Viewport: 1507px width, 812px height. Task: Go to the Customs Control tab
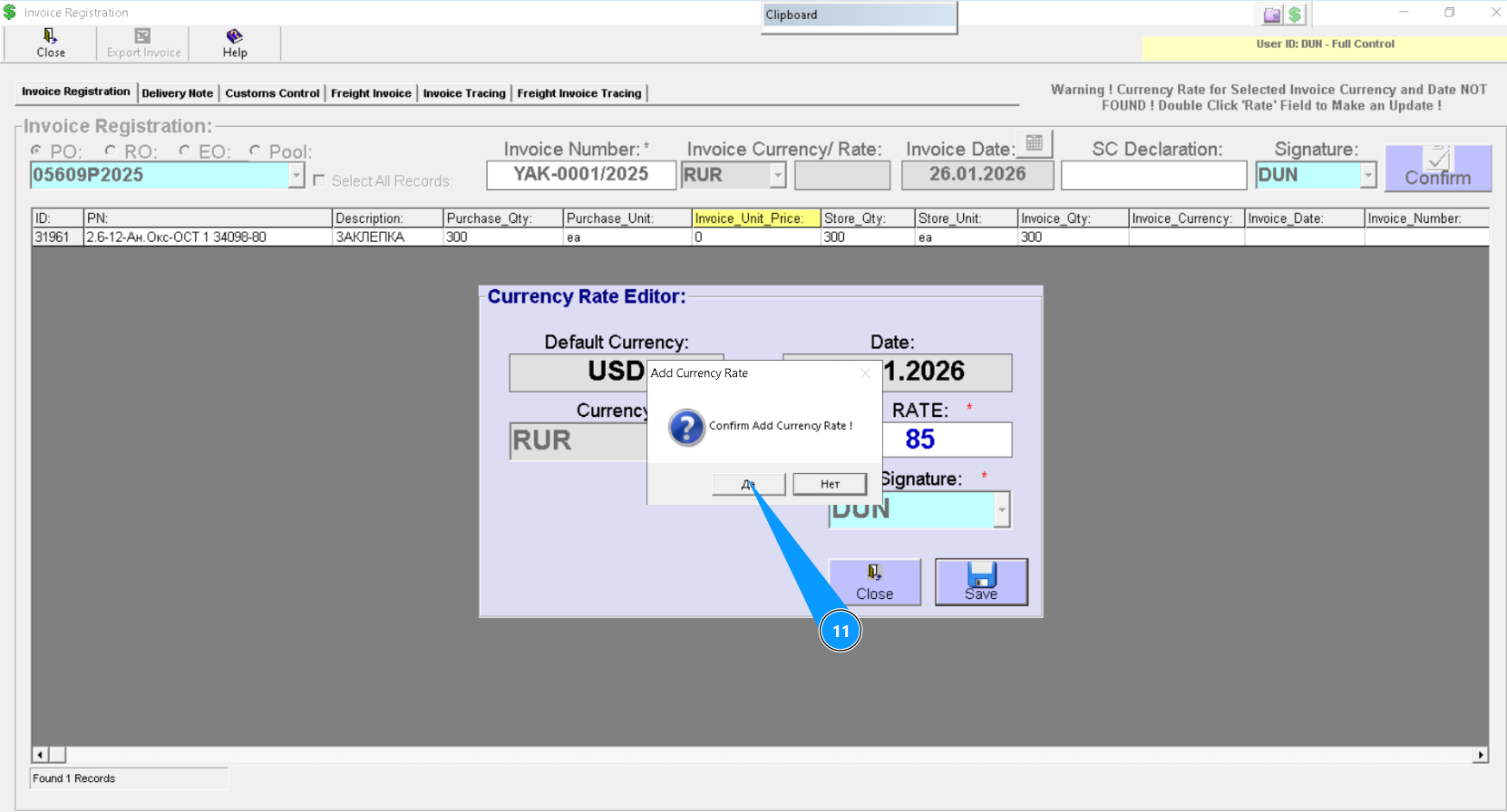point(272,93)
